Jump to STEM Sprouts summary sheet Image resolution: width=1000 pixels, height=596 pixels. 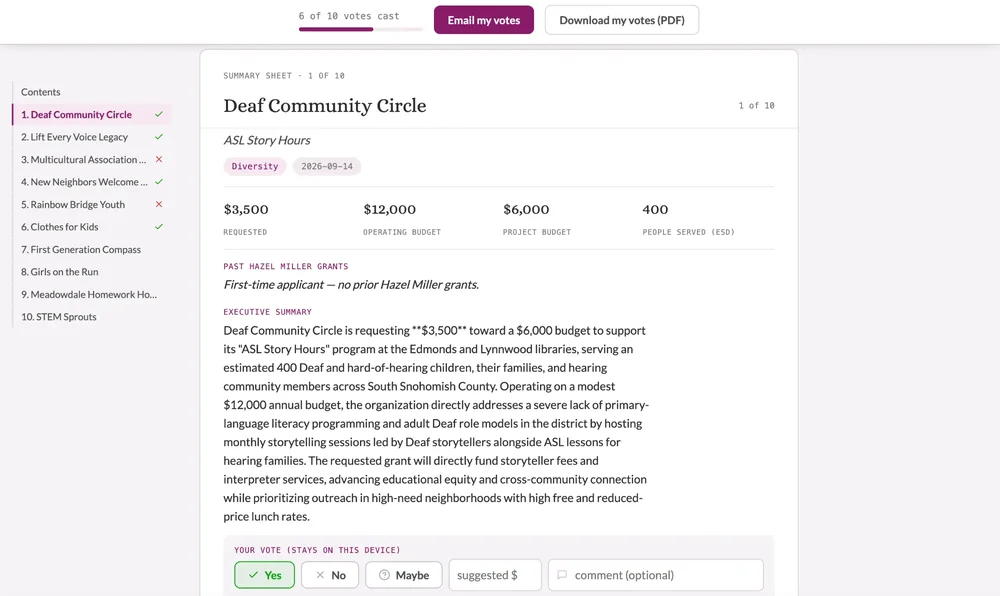coord(59,317)
